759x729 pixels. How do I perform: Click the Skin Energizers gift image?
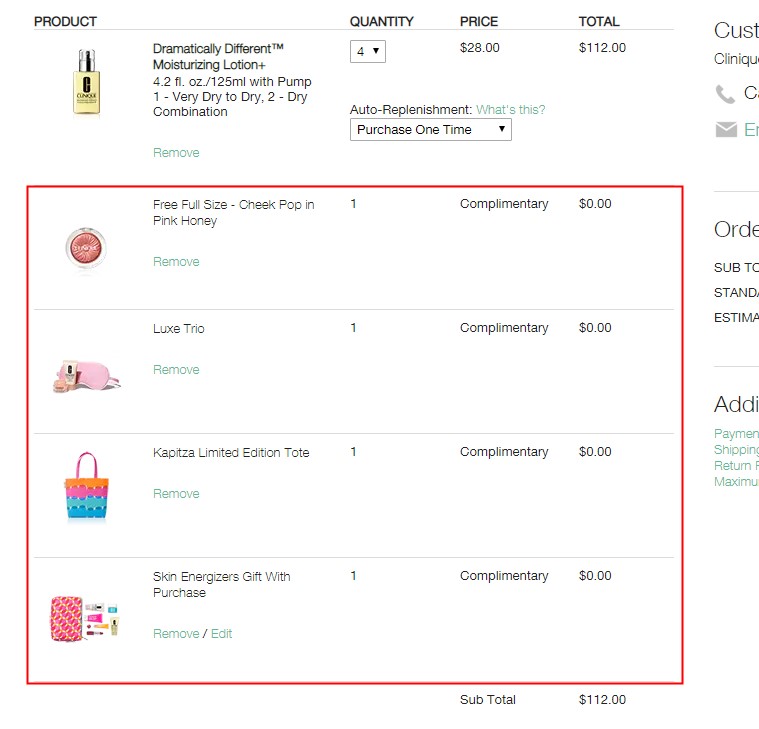click(x=85, y=618)
